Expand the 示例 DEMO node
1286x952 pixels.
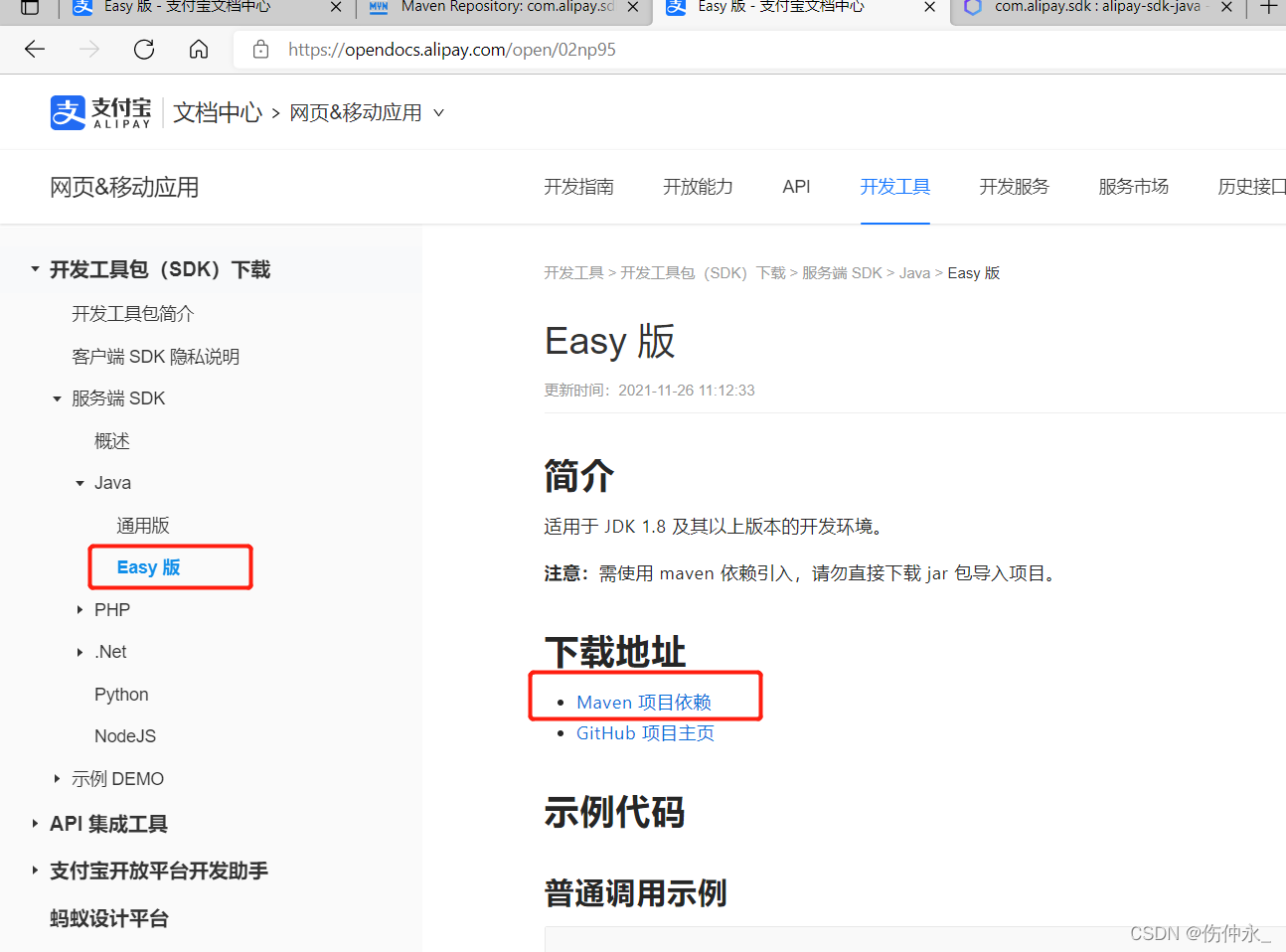coord(57,779)
